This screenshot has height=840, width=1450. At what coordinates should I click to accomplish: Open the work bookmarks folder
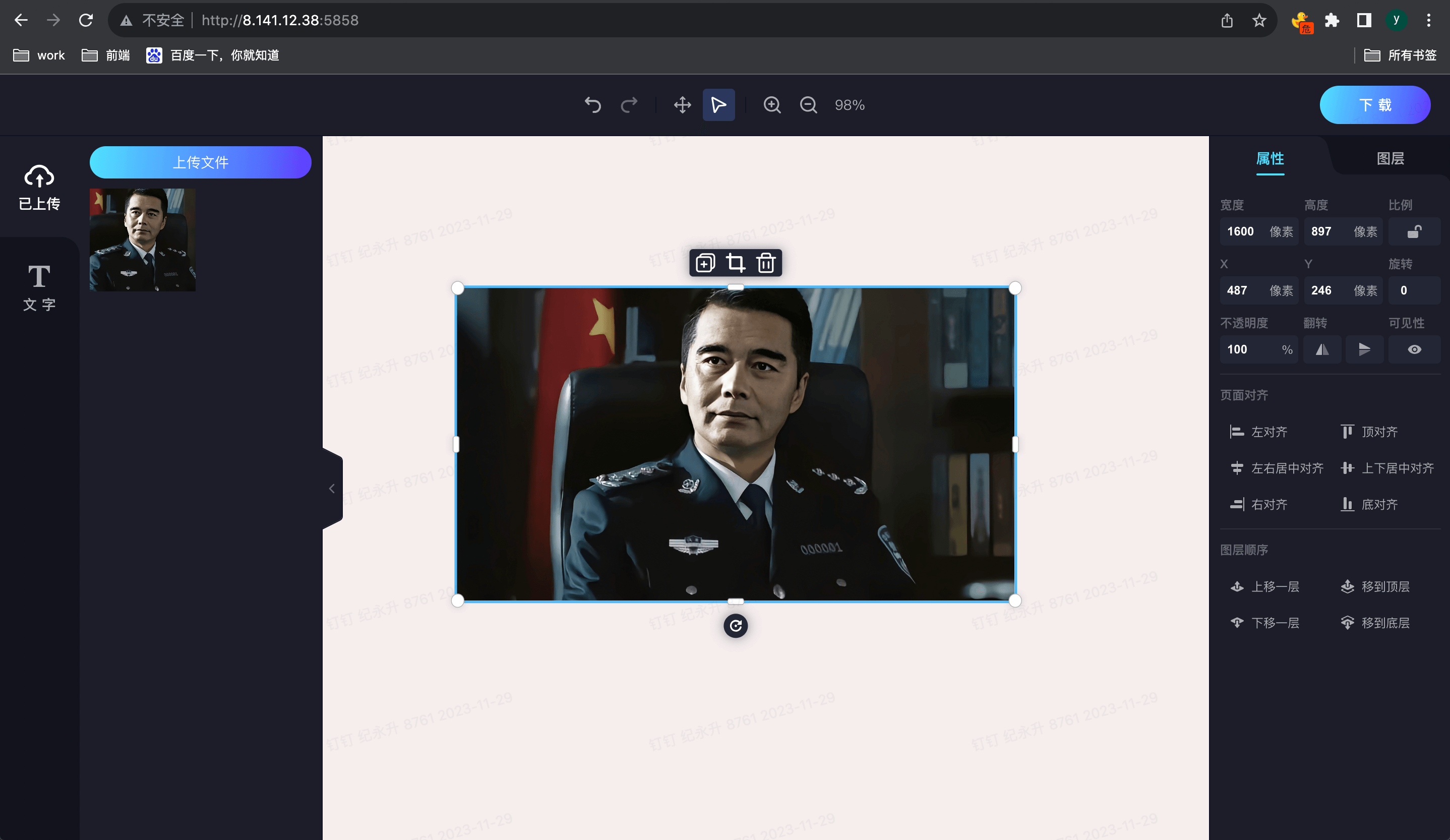pyautogui.click(x=39, y=55)
